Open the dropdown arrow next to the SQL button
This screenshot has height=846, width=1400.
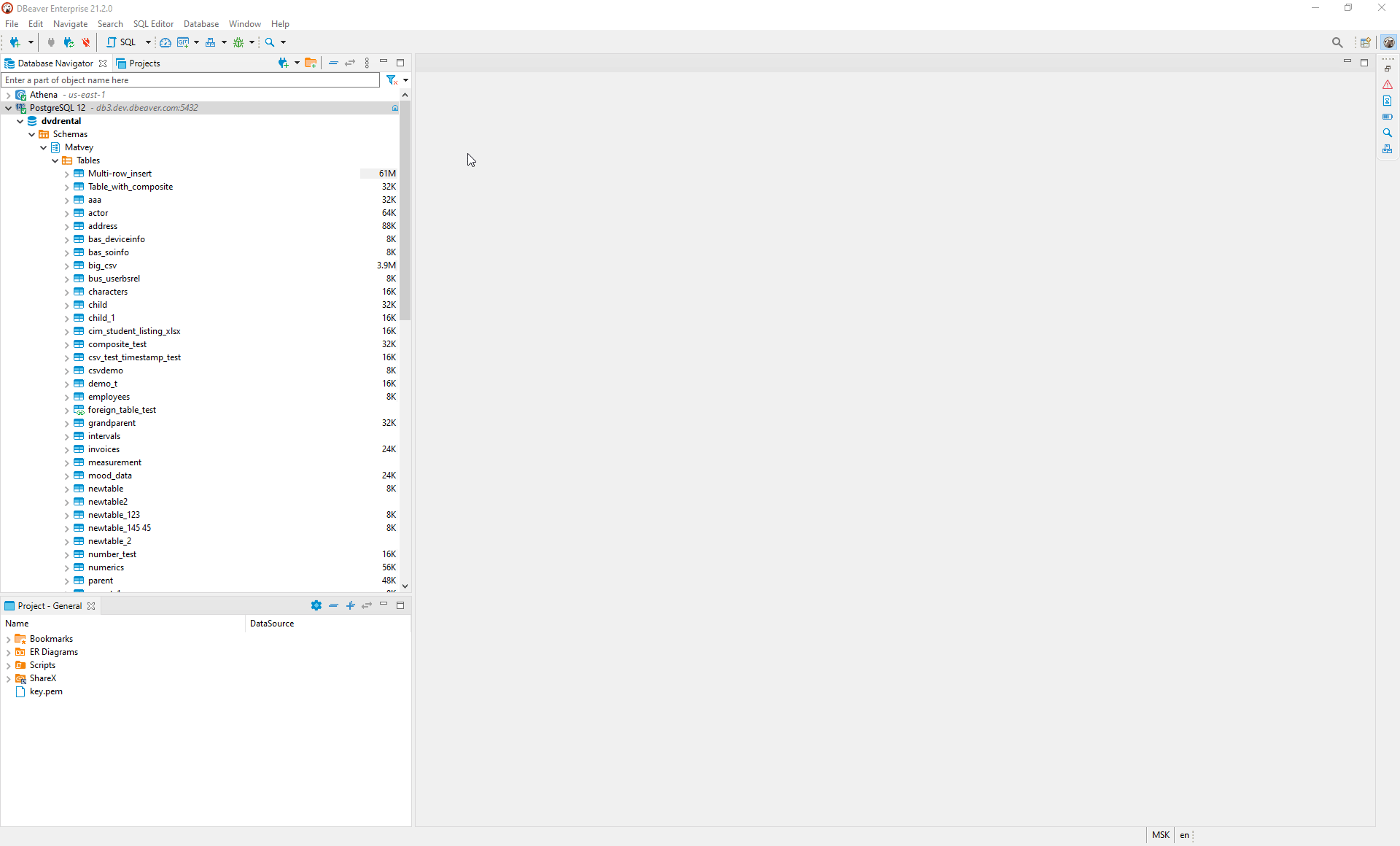147,42
